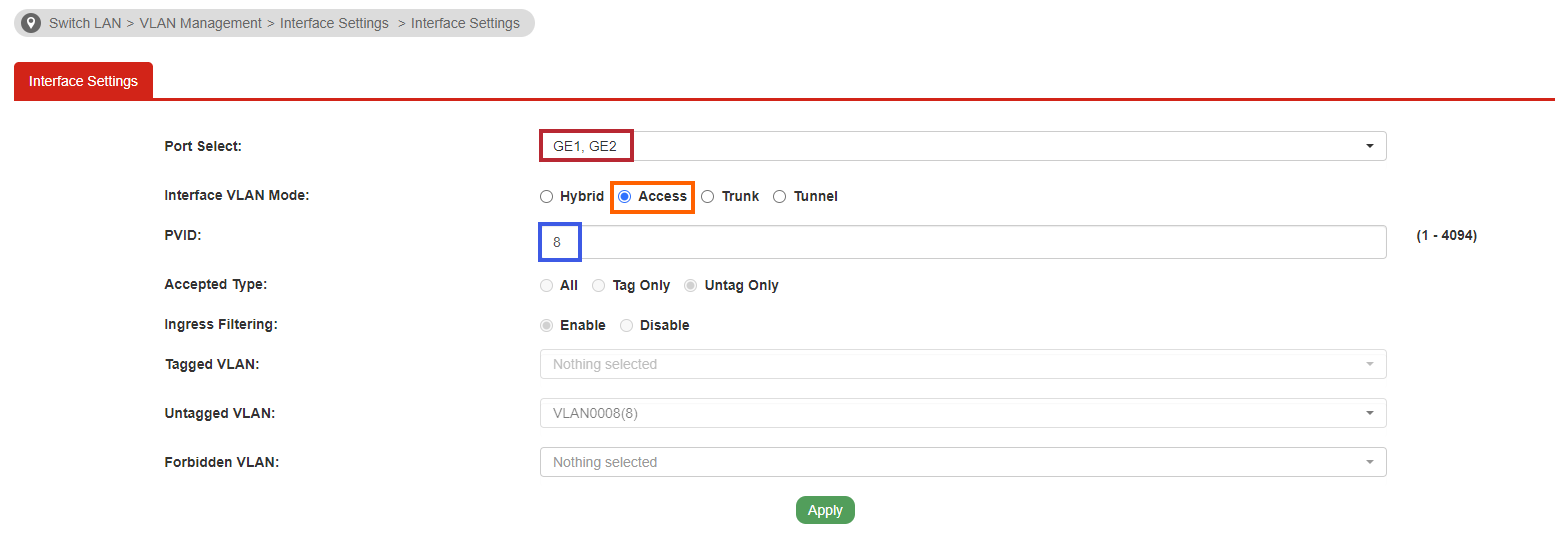The image size is (1555, 554).
Task: Select the Tag Only accepted type
Action: 599,286
